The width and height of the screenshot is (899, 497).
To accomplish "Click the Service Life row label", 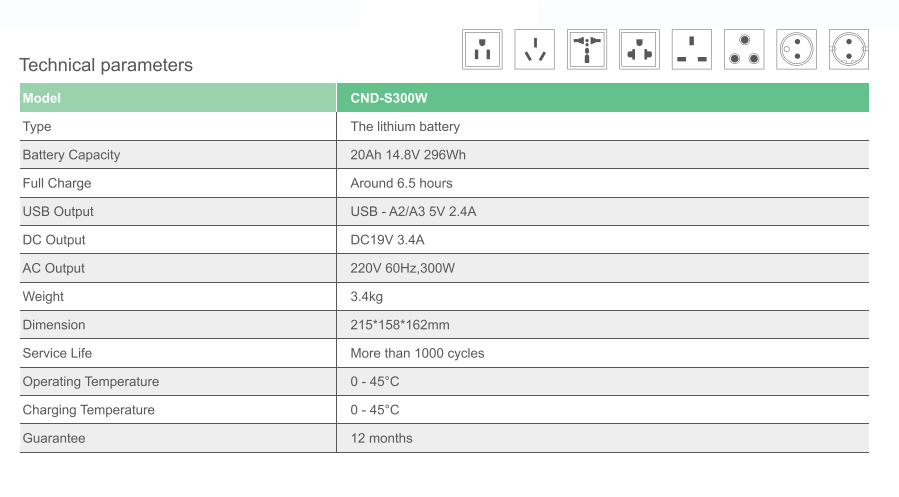I will click(57, 353).
